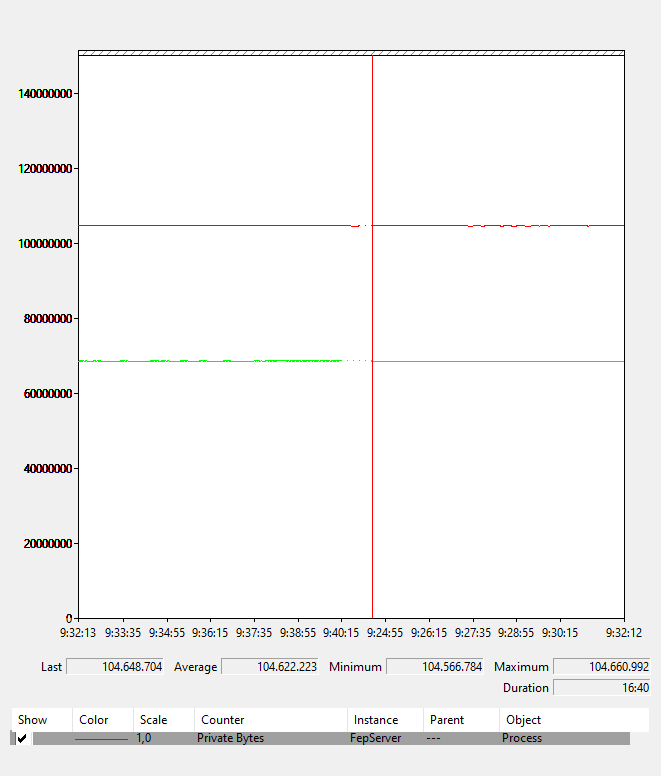Click the 9:28:55 time axis label
661x776 pixels.
(516, 632)
